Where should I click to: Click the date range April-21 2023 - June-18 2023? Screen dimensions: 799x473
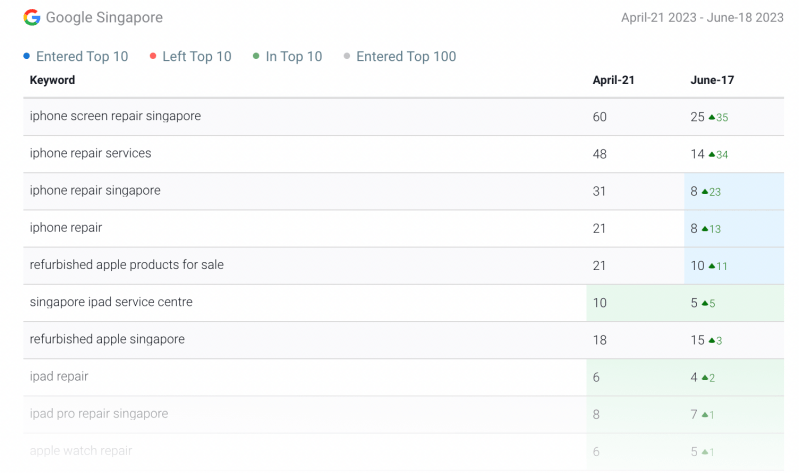pos(702,18)
